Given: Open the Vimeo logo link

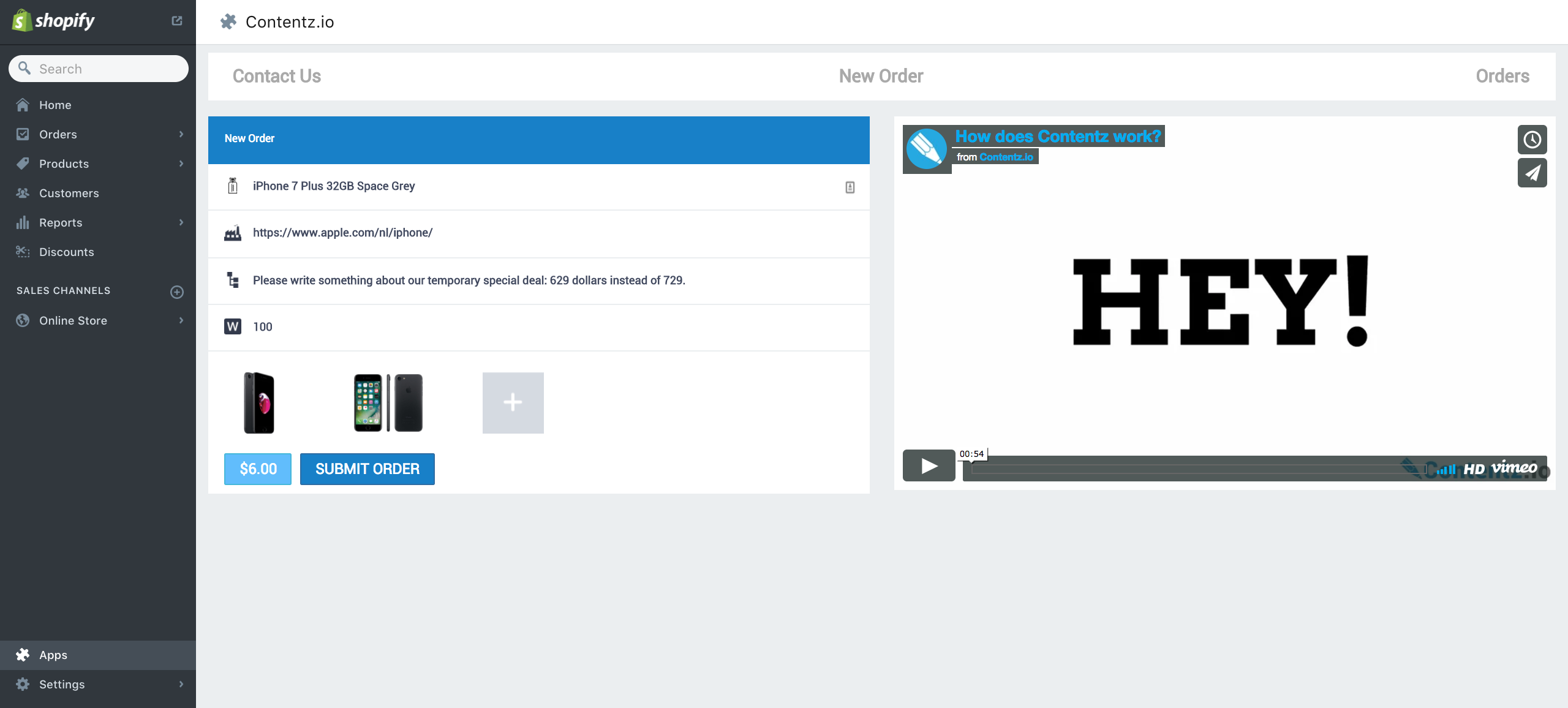Looking at the screenshot, I should pyautogui.click(x=1514, y=469).
